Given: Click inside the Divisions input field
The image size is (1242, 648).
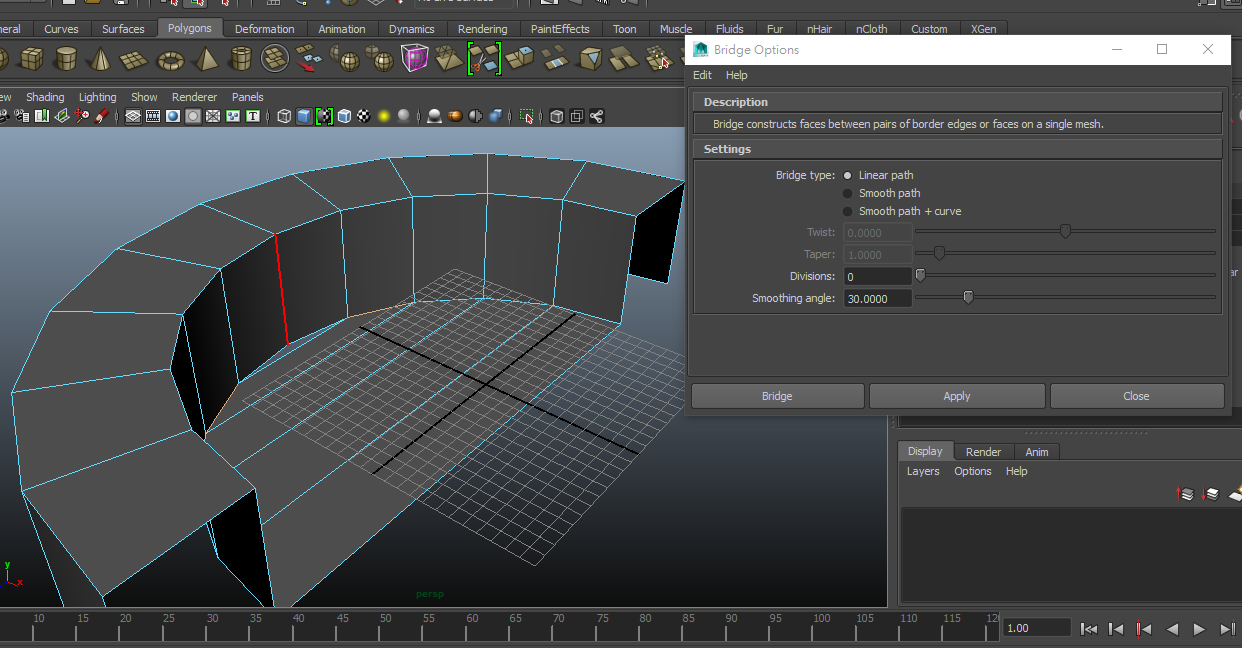Looking at the screenshot, I should pyautogui.click(x=876, y=275).
